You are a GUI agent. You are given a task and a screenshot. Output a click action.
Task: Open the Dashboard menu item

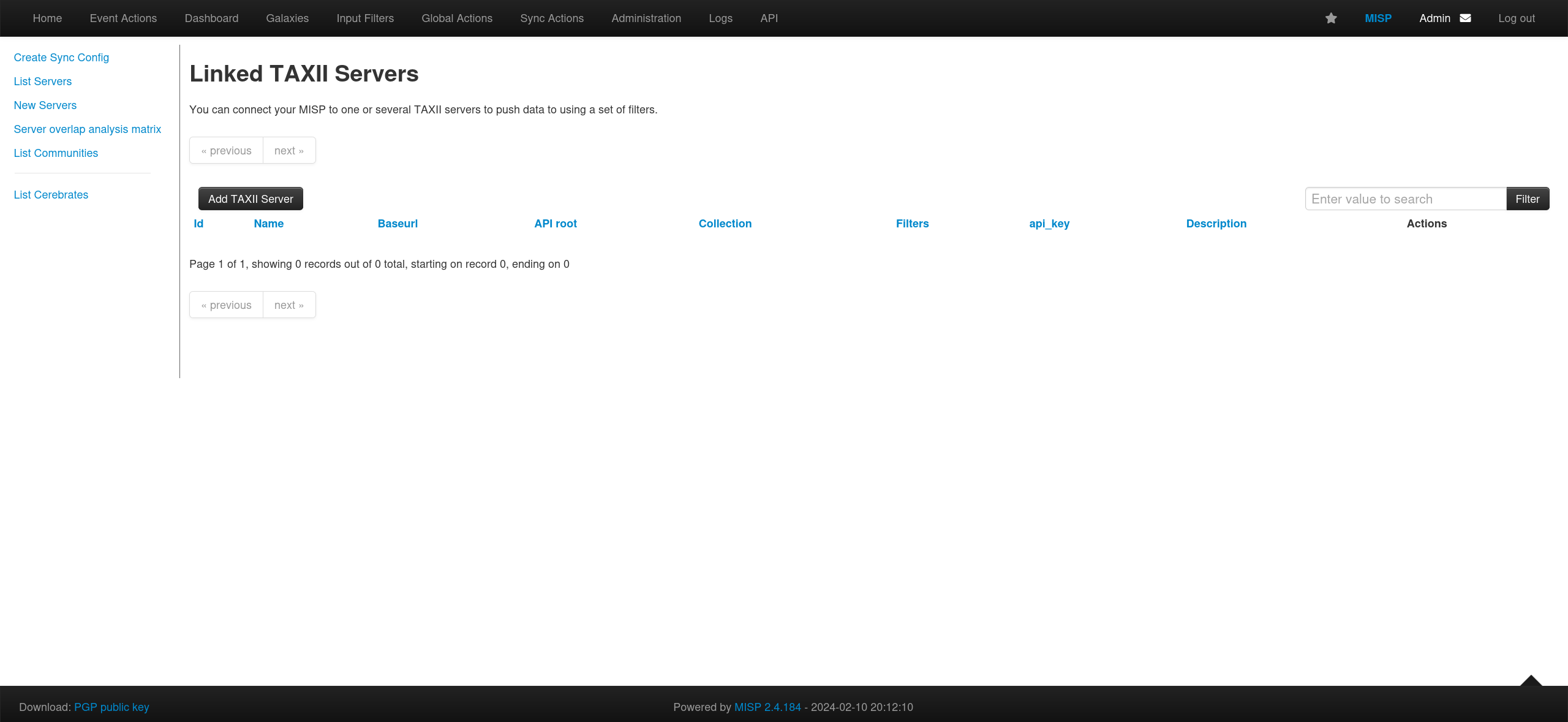coord(211,18)
